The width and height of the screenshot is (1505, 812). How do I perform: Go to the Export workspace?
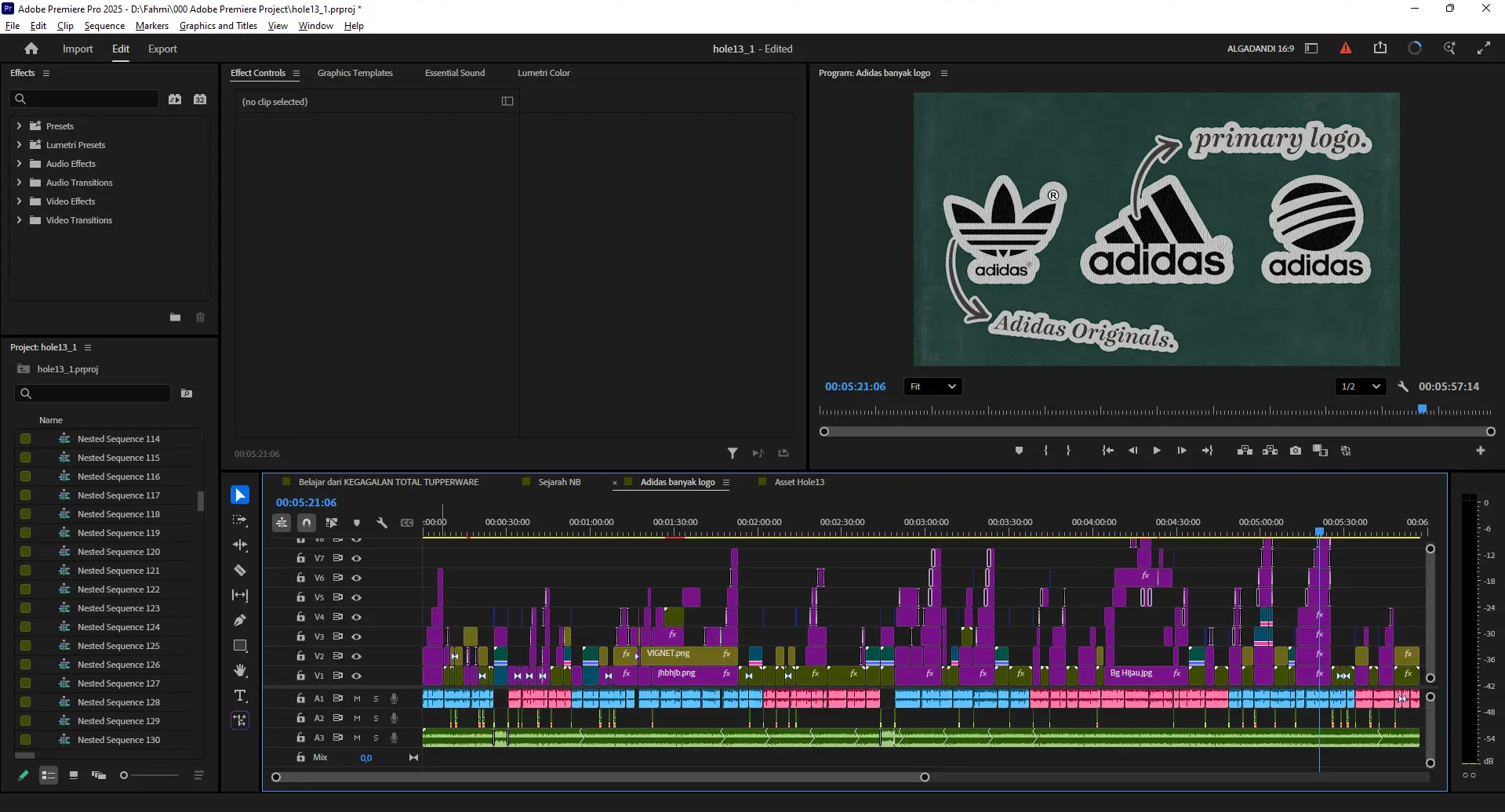click(x=162, y=49)
